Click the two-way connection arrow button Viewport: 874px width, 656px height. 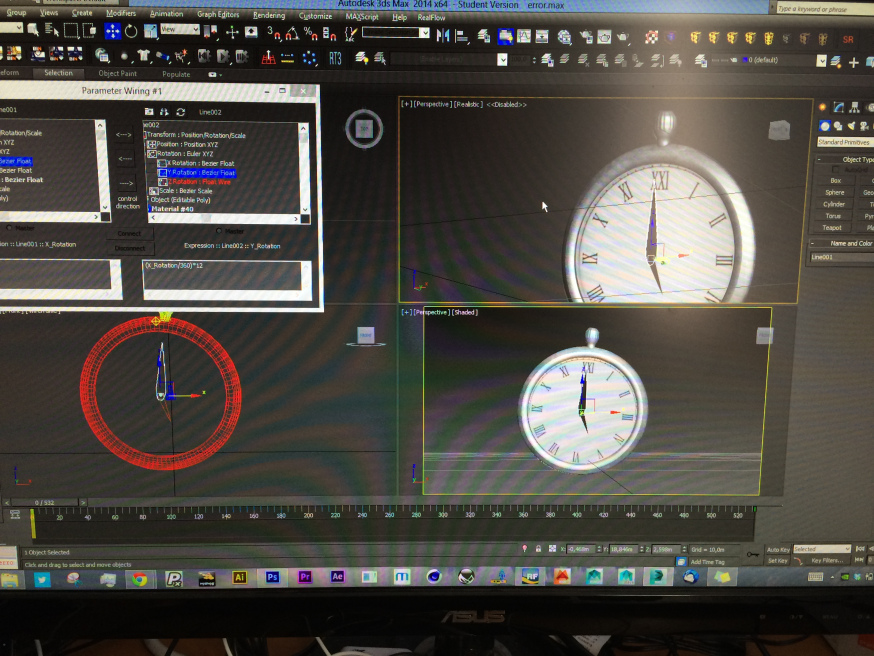click(x=124, y=134)
